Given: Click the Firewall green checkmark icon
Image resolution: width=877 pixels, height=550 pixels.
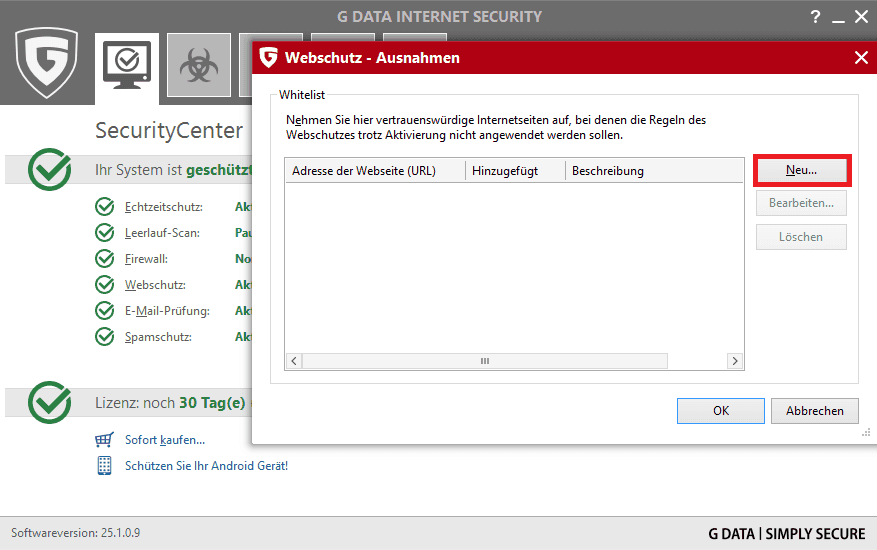Looking at the screenshot, I should tap(104, 259).
